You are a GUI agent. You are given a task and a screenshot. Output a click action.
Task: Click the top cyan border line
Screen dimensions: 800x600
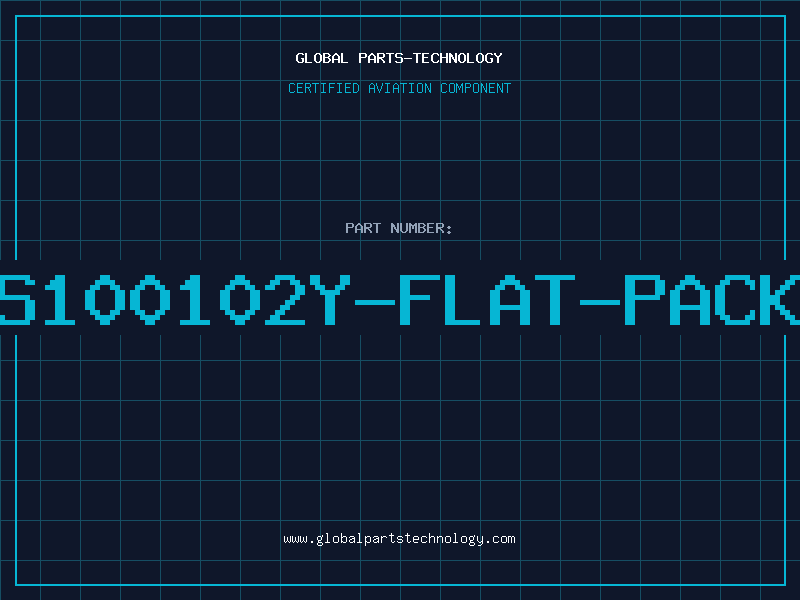(400, 16)
